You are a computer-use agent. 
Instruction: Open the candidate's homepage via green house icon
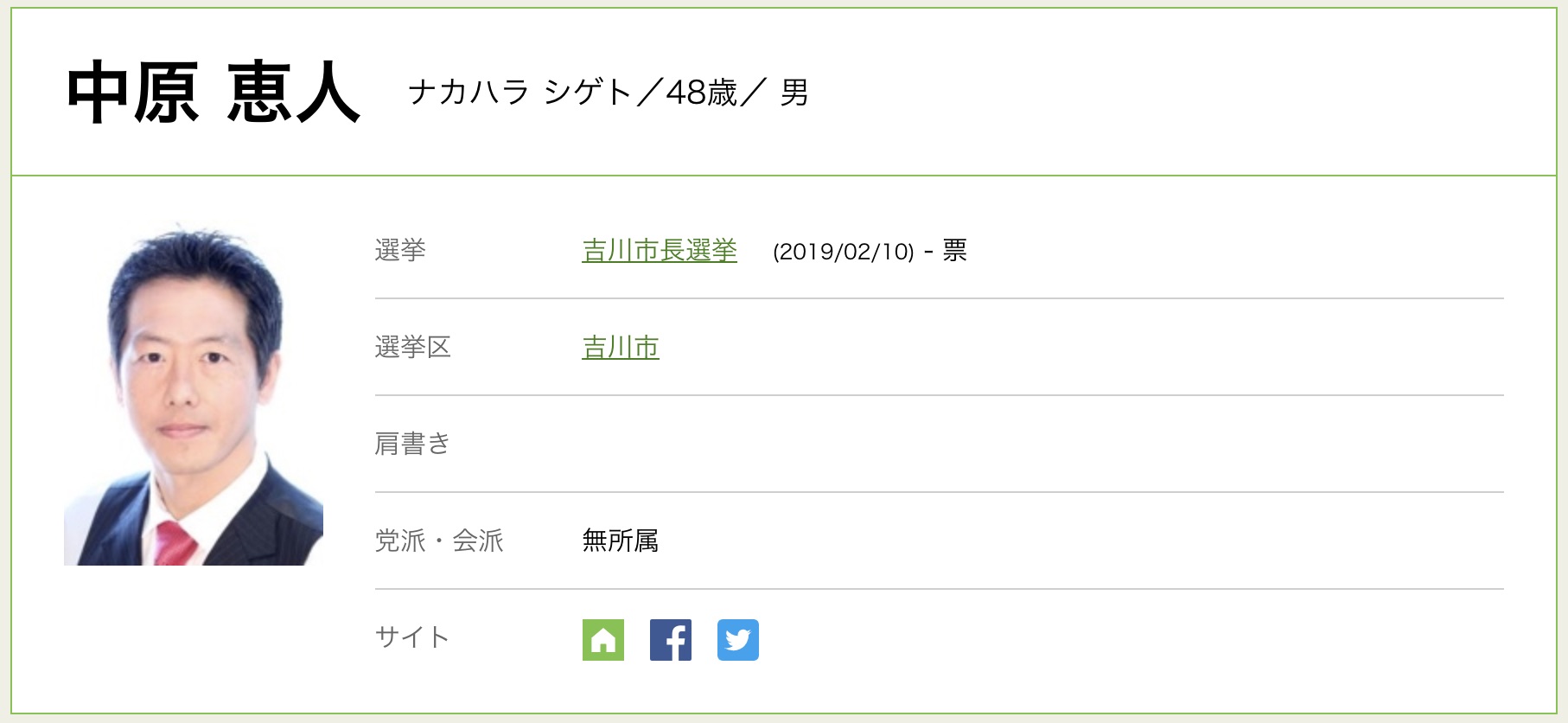tap(603, 640)
